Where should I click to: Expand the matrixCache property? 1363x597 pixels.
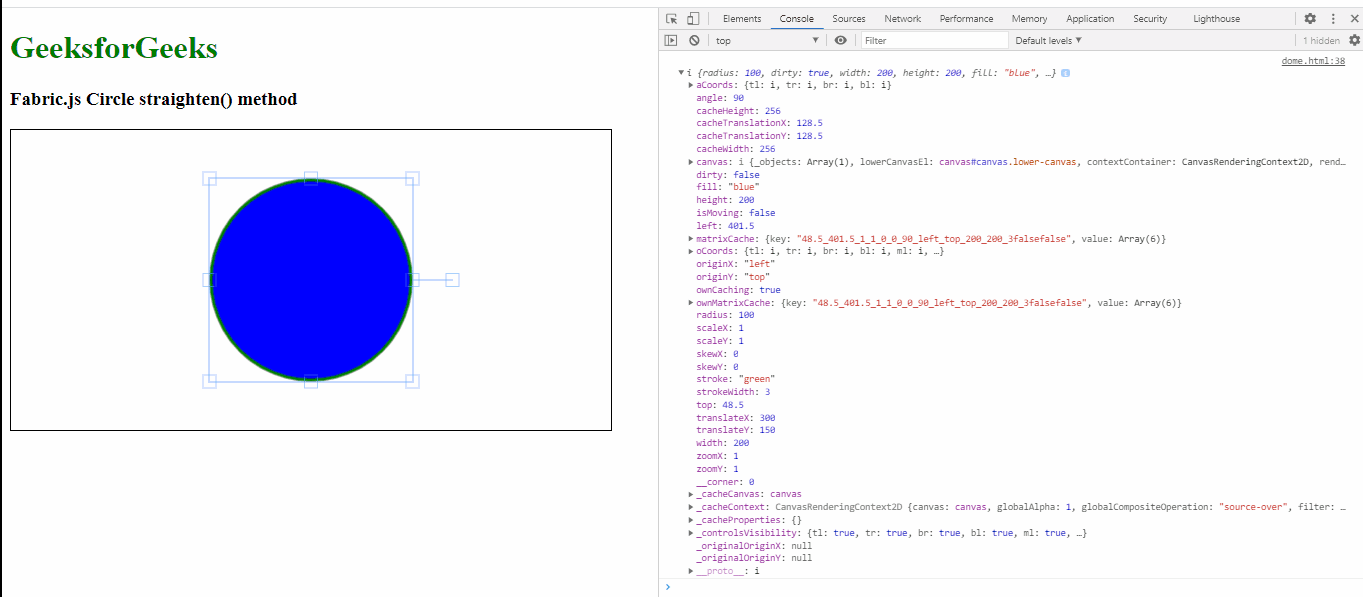pyautogui.click(x=691, y=239)
